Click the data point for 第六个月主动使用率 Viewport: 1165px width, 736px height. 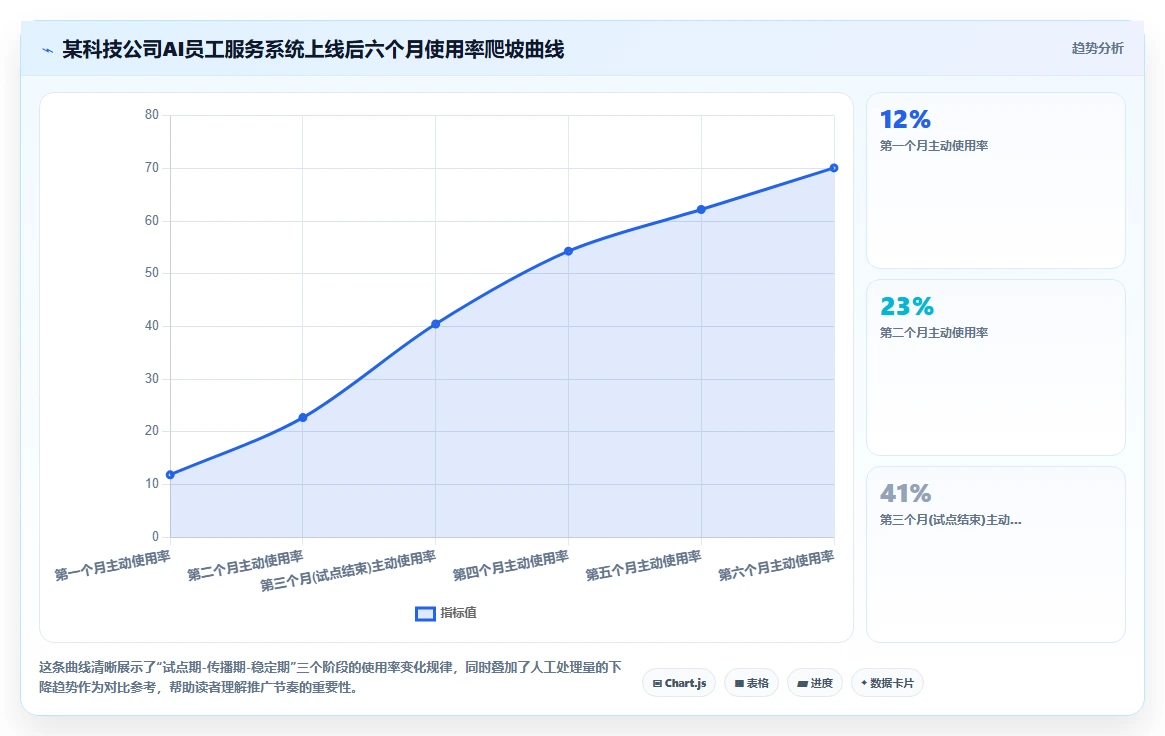click(834, 168)
